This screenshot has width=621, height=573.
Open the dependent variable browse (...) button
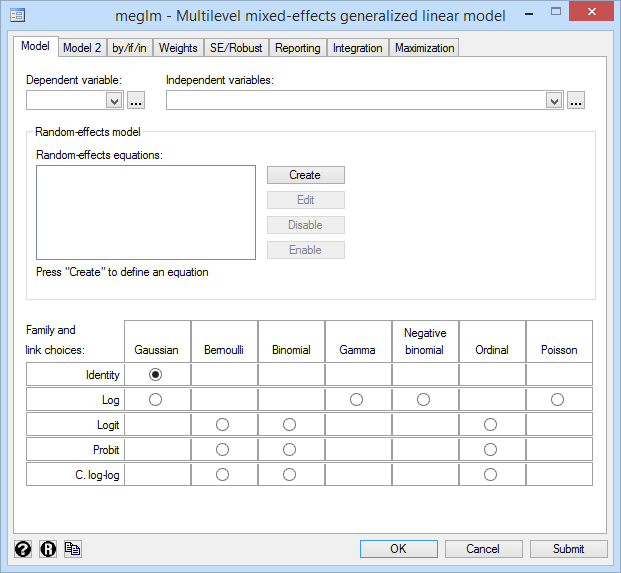pos(137,100)
